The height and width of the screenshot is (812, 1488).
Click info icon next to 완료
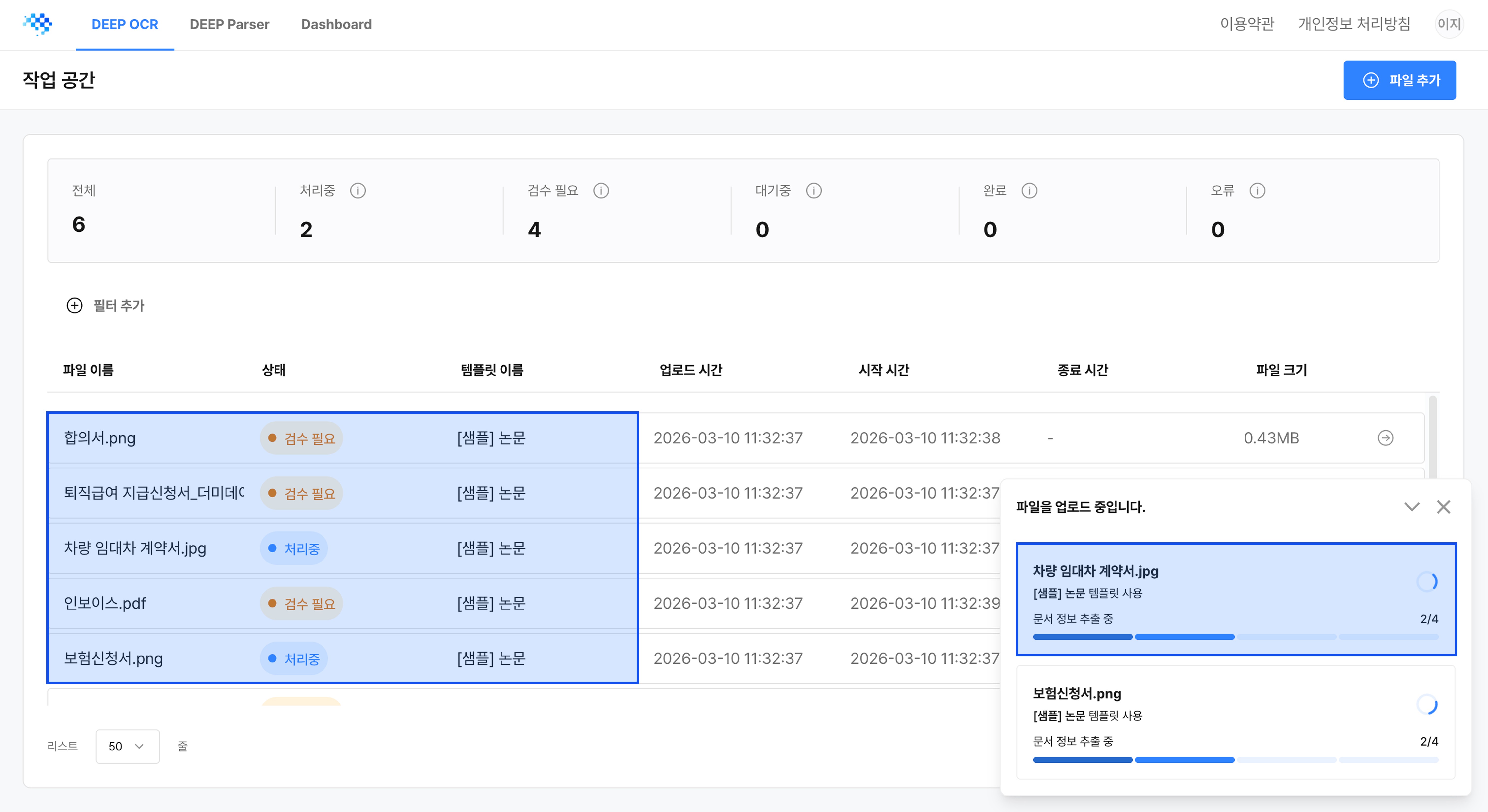click(1029, 191)
